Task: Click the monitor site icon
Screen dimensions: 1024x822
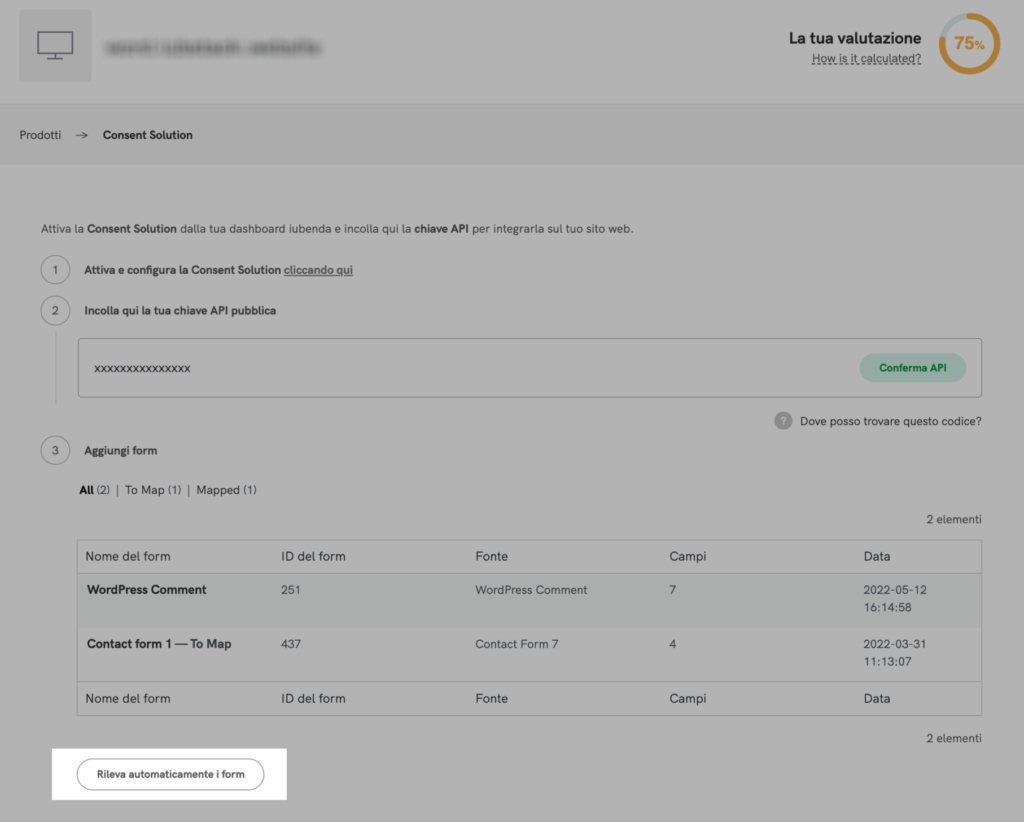Action: click(x=55, y=46)
